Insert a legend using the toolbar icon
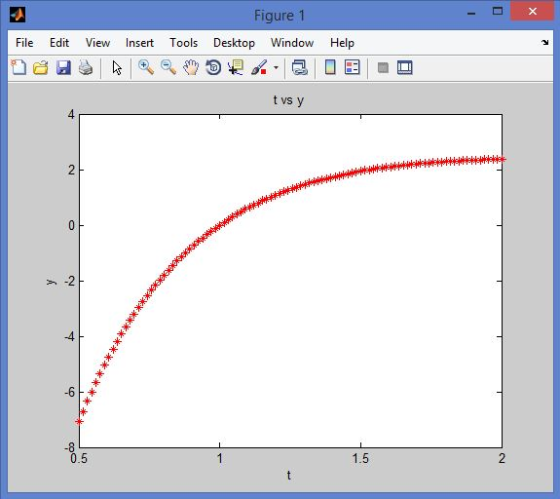 coord(352,67)
